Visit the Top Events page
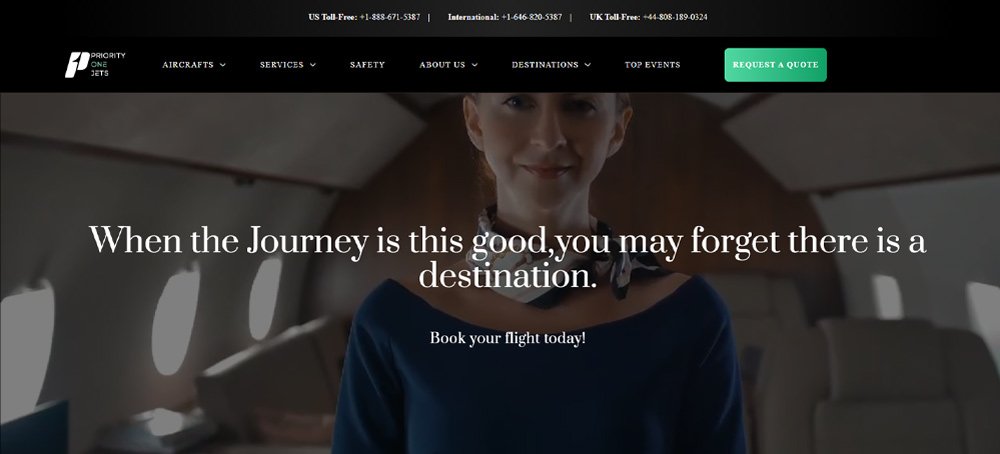 pos(652,64)
